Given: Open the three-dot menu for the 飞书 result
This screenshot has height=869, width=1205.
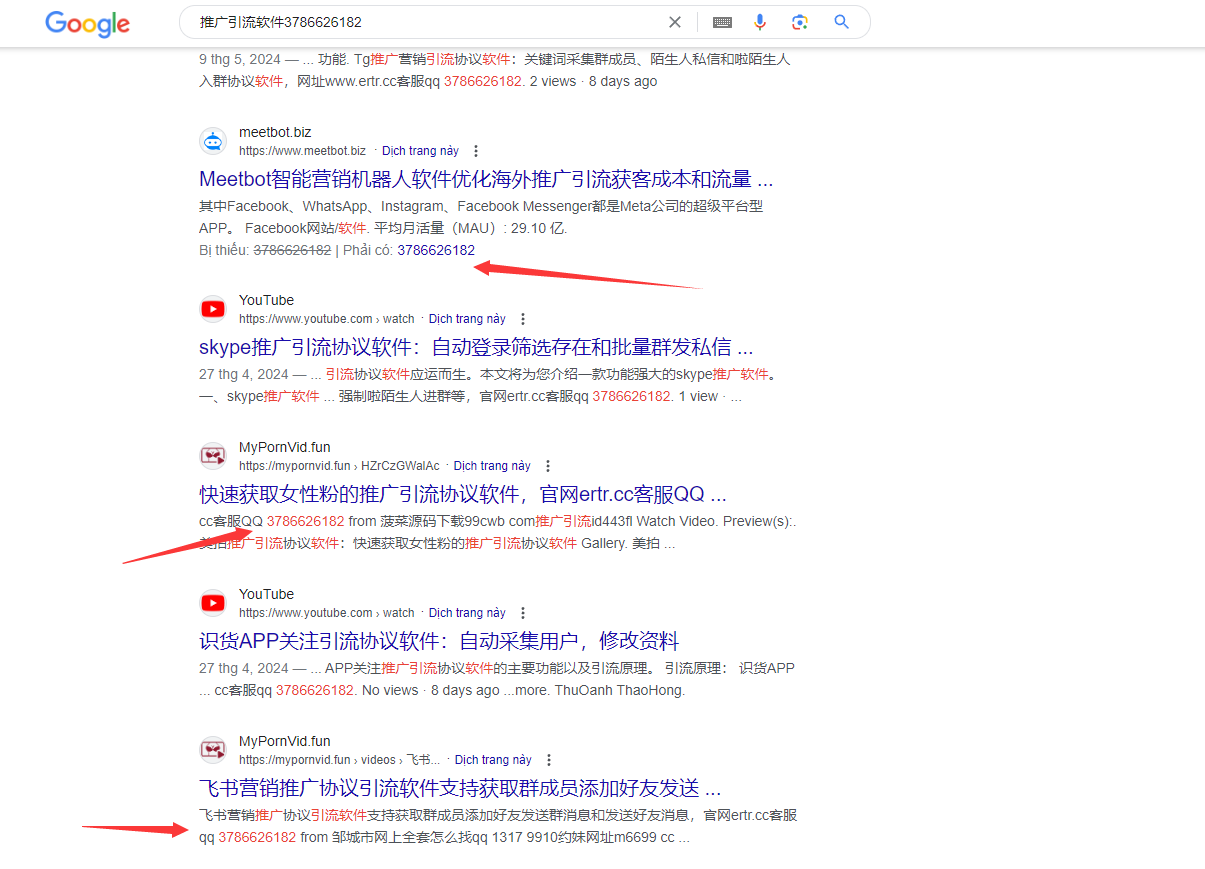Looking at the screenshot, I should click(x=549, y=759).
